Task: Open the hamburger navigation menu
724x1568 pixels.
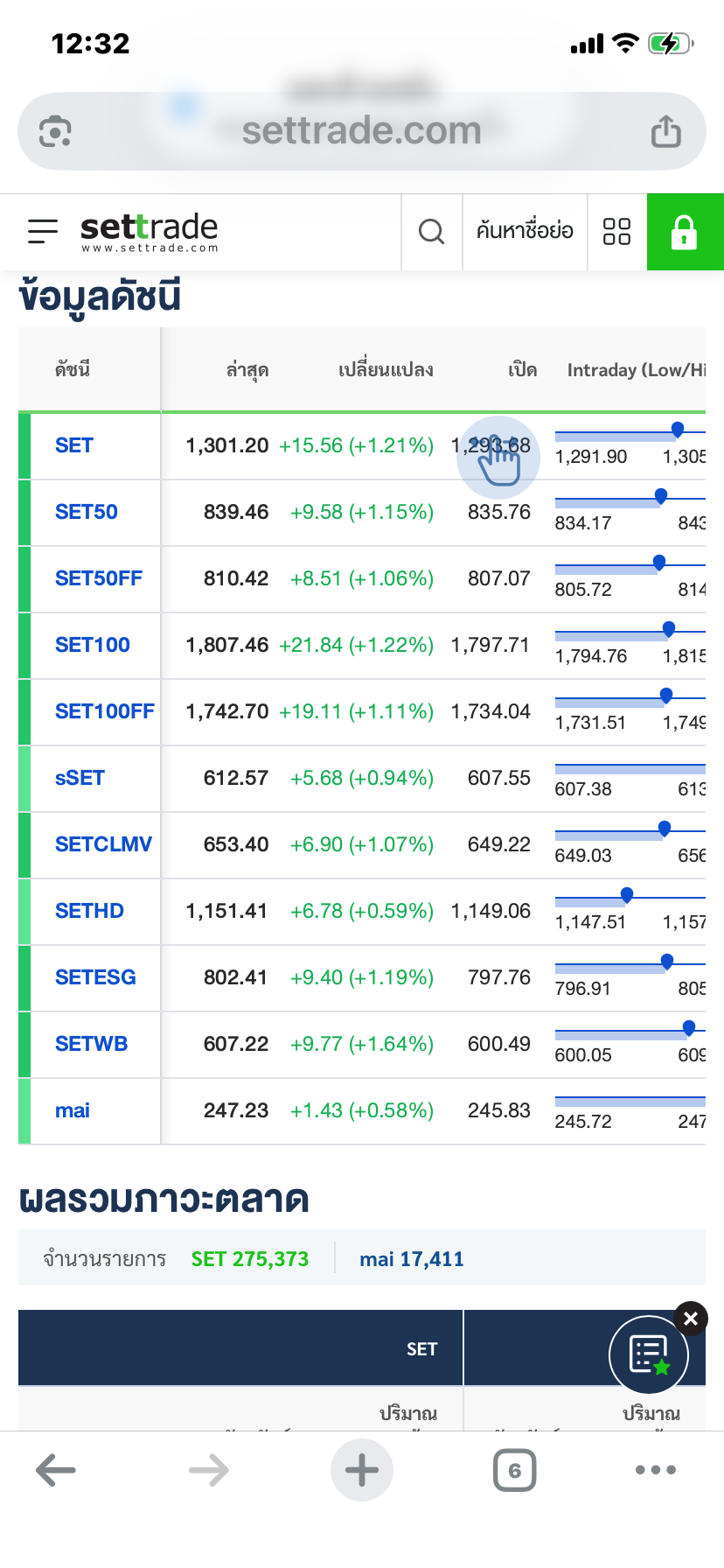Action: (x=43, y=231)
